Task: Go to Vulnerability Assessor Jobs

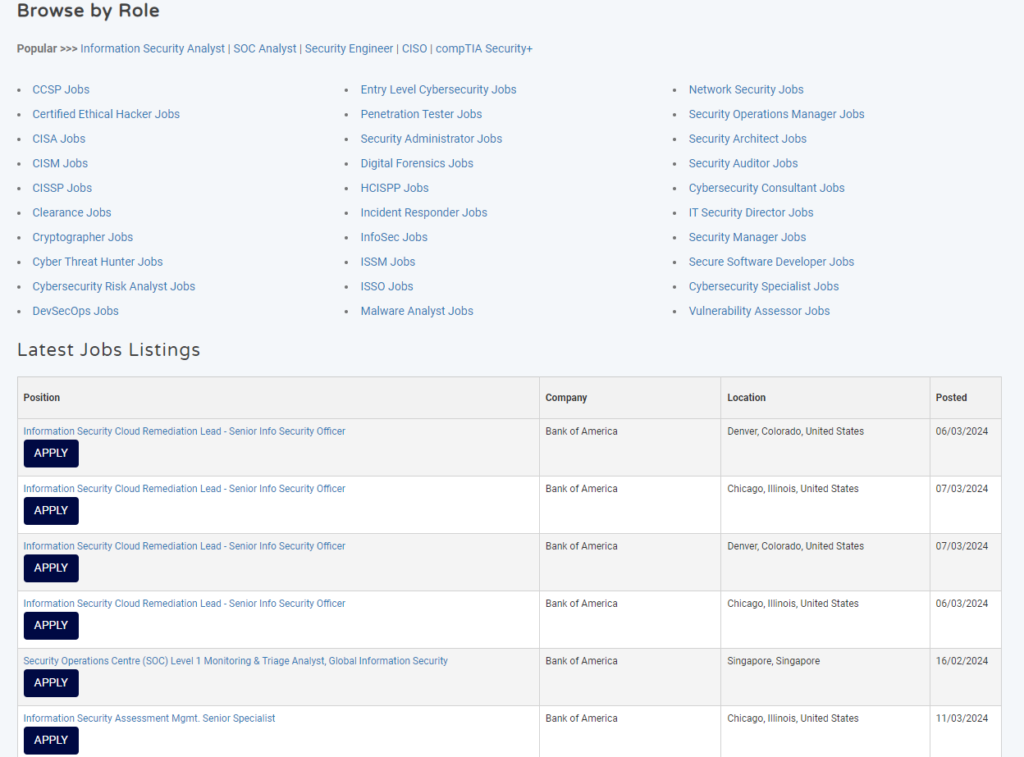Action: [x=759, y=311]
